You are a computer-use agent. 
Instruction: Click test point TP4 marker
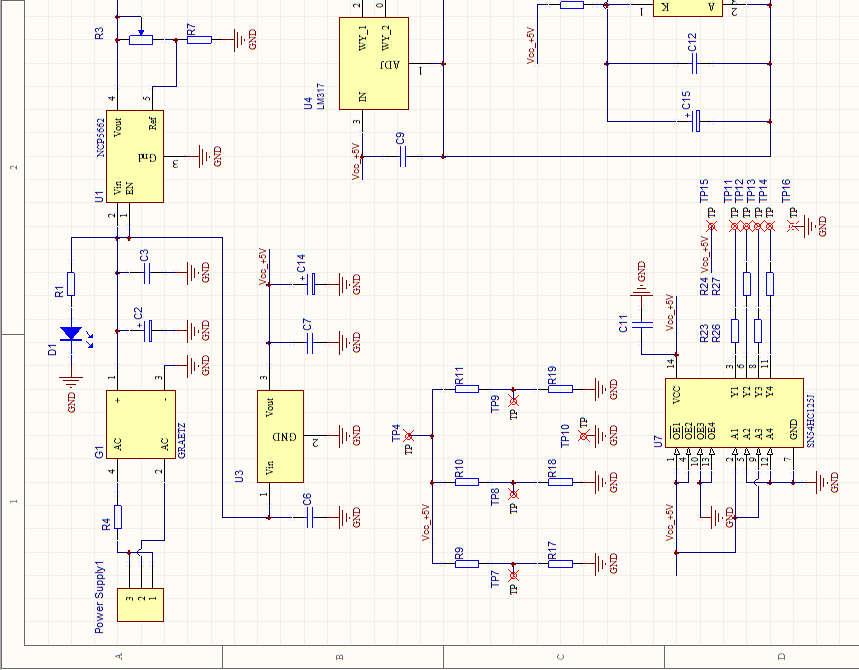[409, 436]
